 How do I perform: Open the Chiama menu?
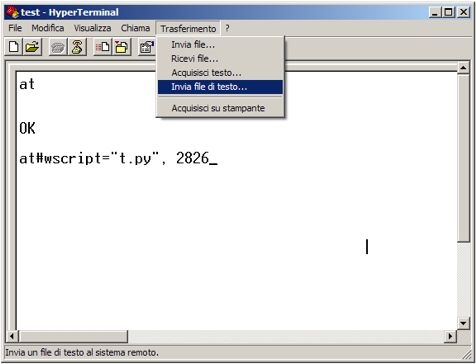pyautogui.click(x=135, y=28)
